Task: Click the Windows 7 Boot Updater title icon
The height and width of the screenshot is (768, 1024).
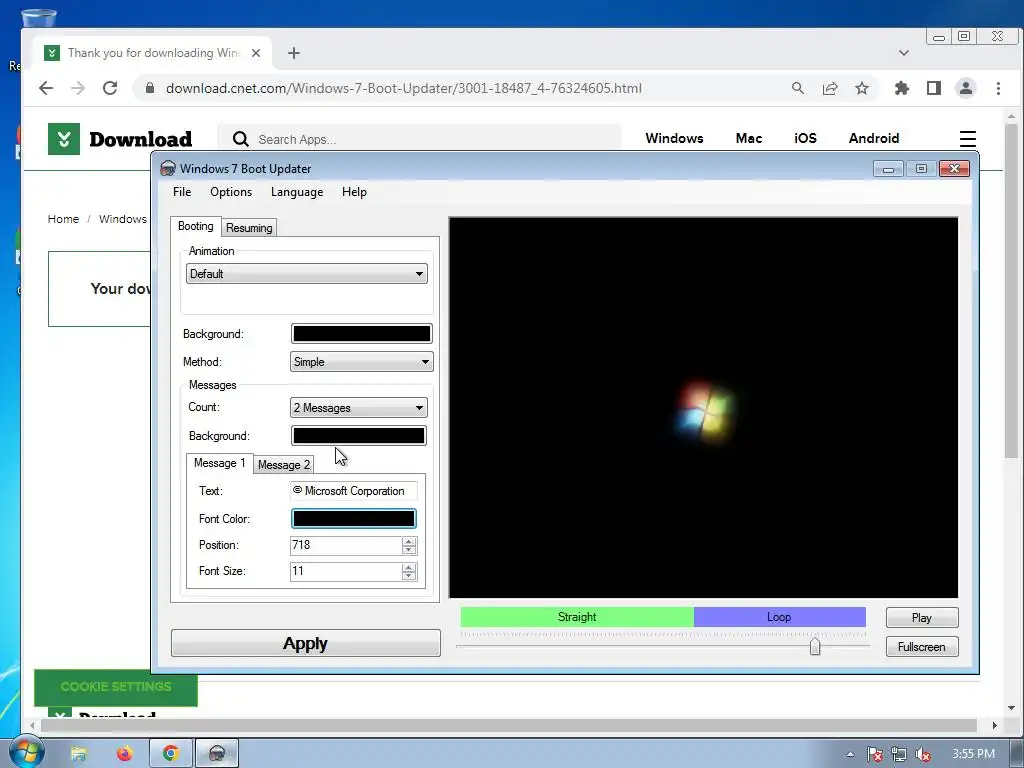Action: [168, 168]
